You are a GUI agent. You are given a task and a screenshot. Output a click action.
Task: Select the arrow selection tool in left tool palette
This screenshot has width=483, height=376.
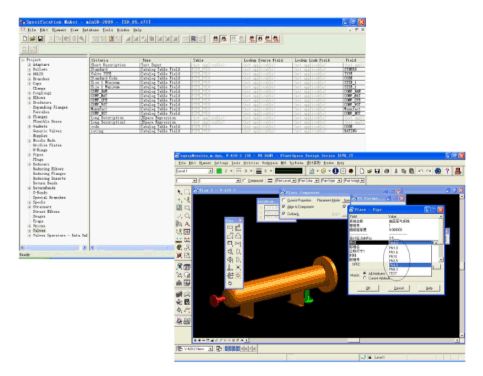tap(179, 192)
